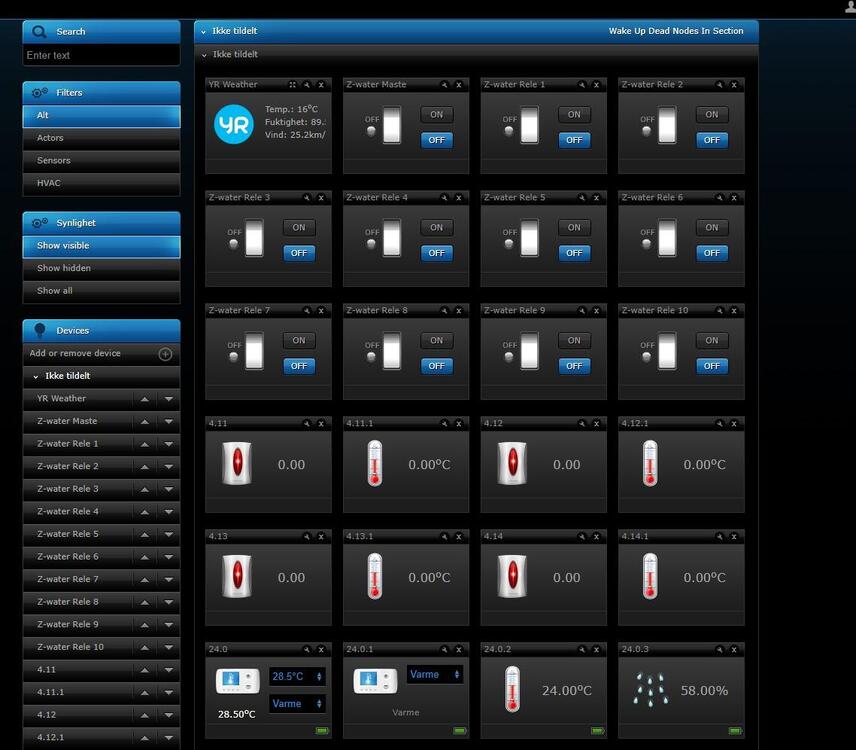Viewport: 856px width, 750px height.
Task: Click the thermostat icon on 24.0 card
Action: (237, 681)
